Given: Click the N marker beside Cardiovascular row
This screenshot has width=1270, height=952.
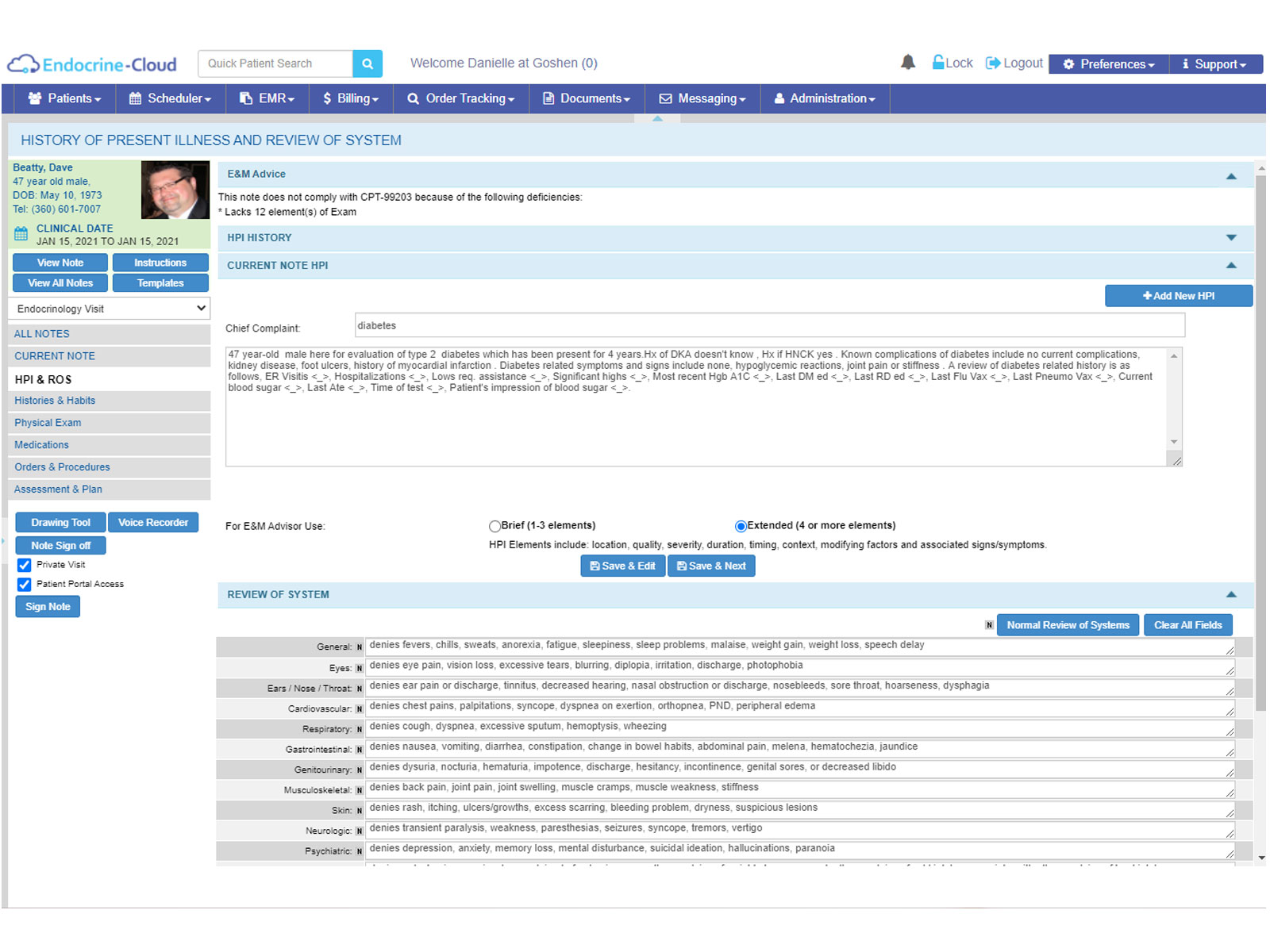Looking at the screenshot, I should 359,708.
